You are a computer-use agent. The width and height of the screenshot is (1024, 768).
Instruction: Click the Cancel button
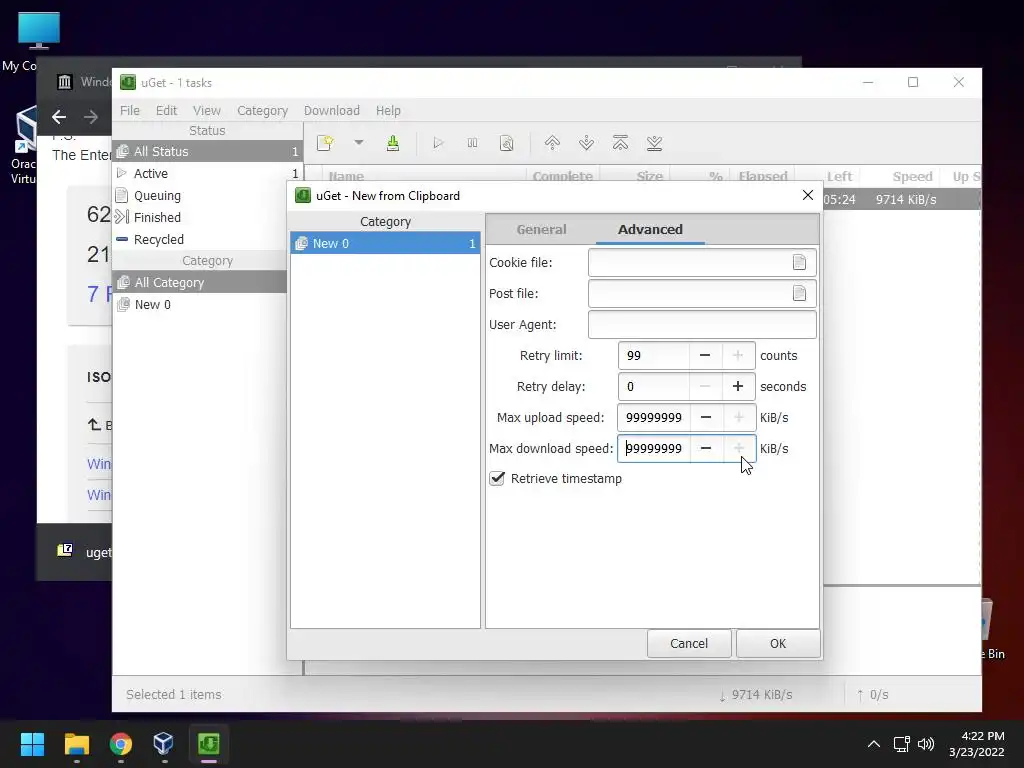point(689,643)
